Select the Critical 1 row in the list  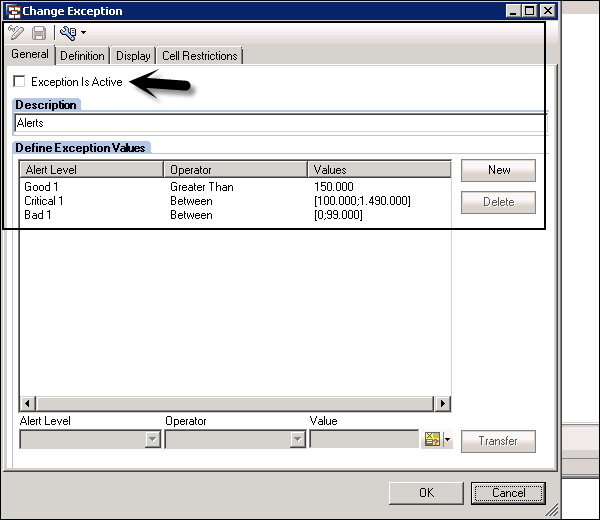click(x=45, y=201)
